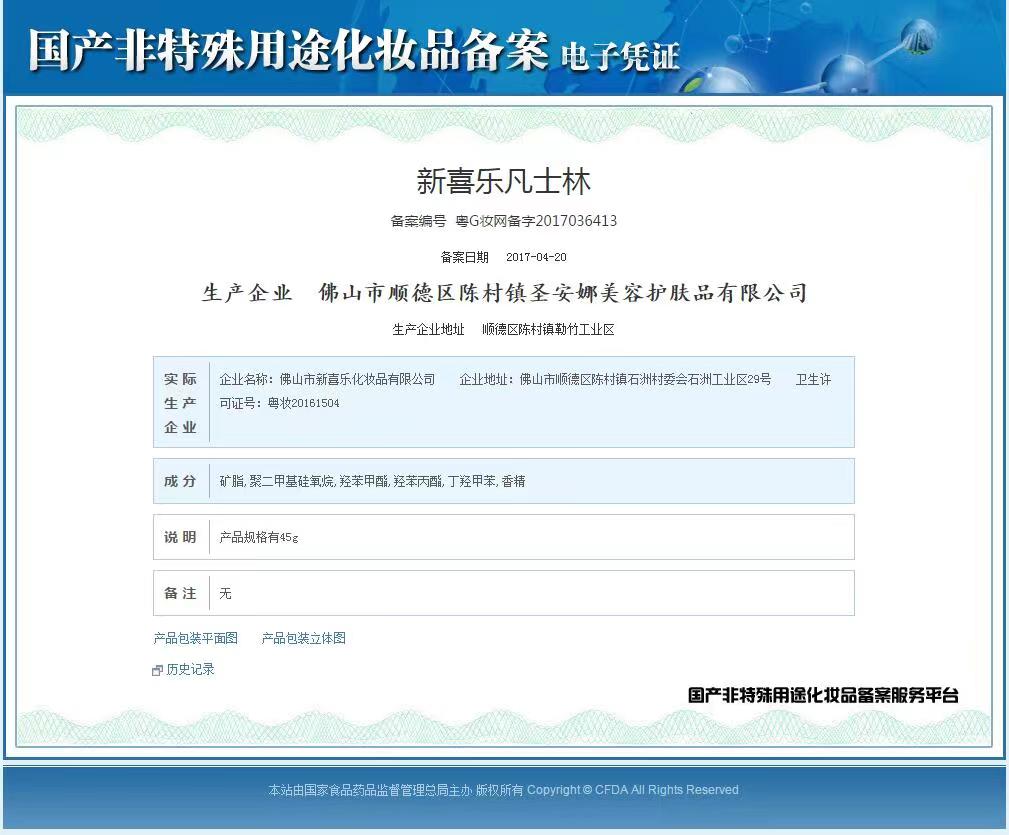Image resolution: width=1009 pixels, height=835 pixels.
Task: Click the expand icon beside 历史记录
Action: (x=157, y=670)
